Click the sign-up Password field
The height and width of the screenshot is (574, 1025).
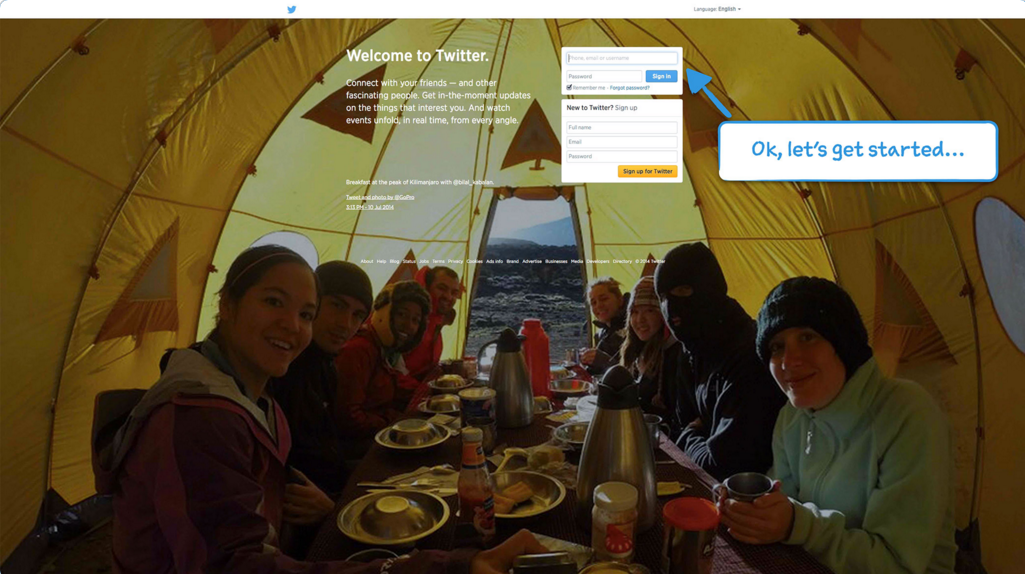coord(622,156)
